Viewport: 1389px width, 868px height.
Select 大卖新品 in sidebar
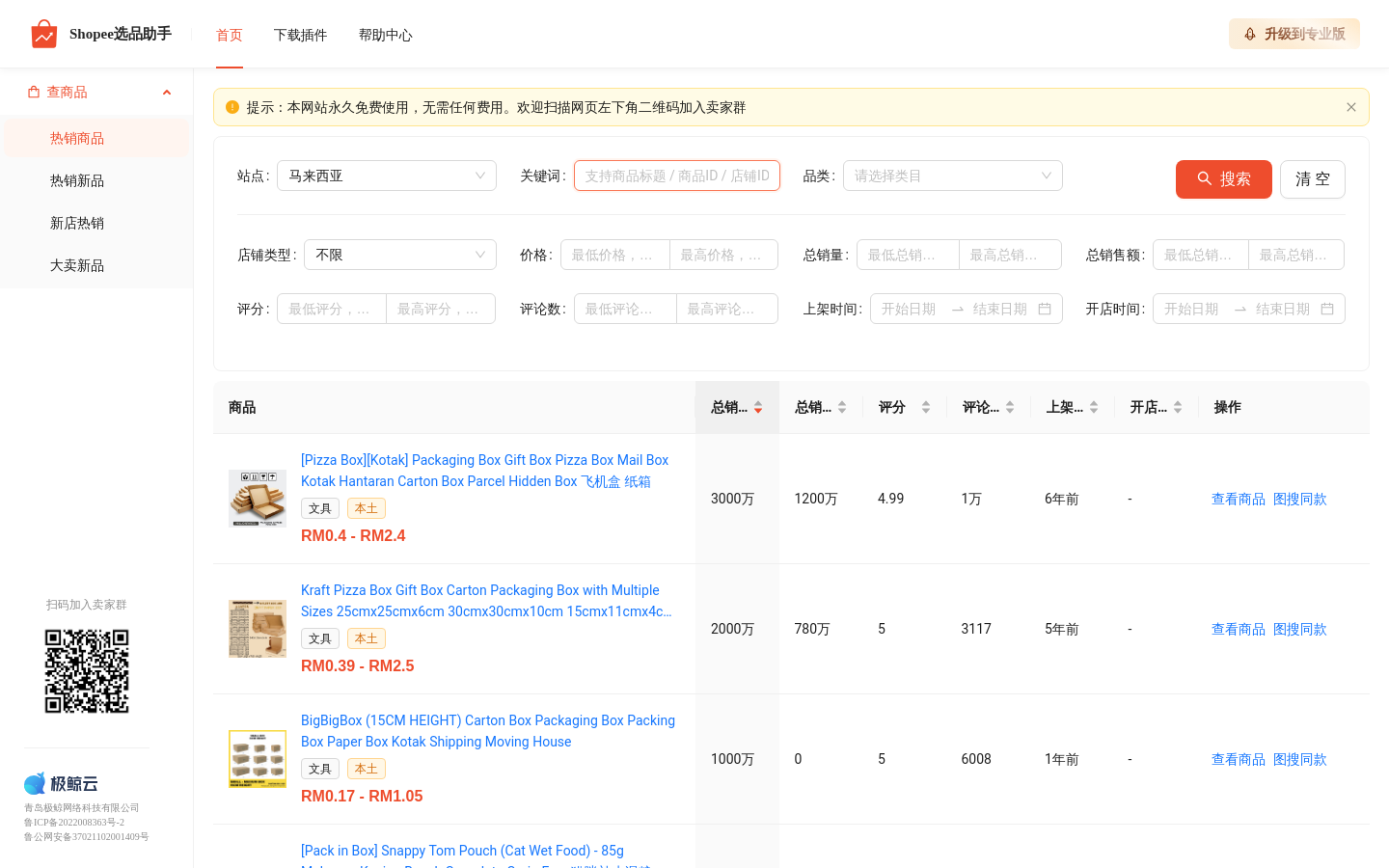tap(96, 265)
